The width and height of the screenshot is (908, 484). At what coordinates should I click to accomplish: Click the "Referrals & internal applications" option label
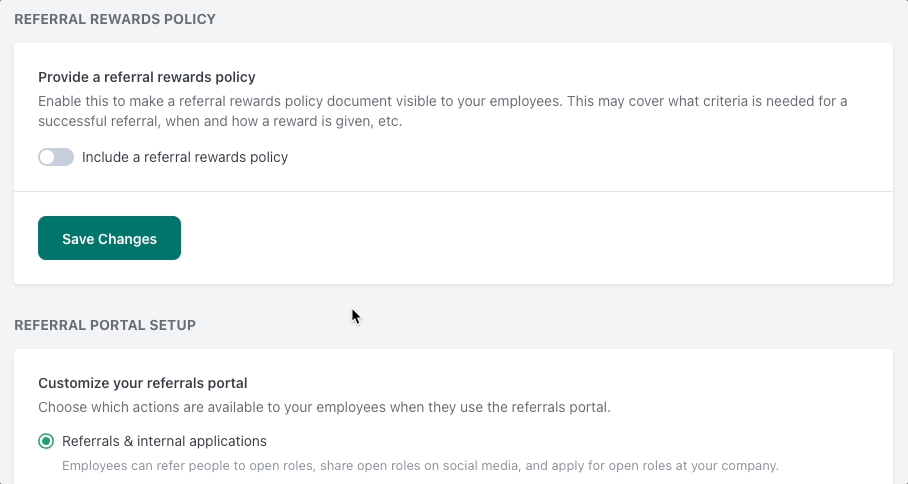pyautogui.click(x=164, y=441)
